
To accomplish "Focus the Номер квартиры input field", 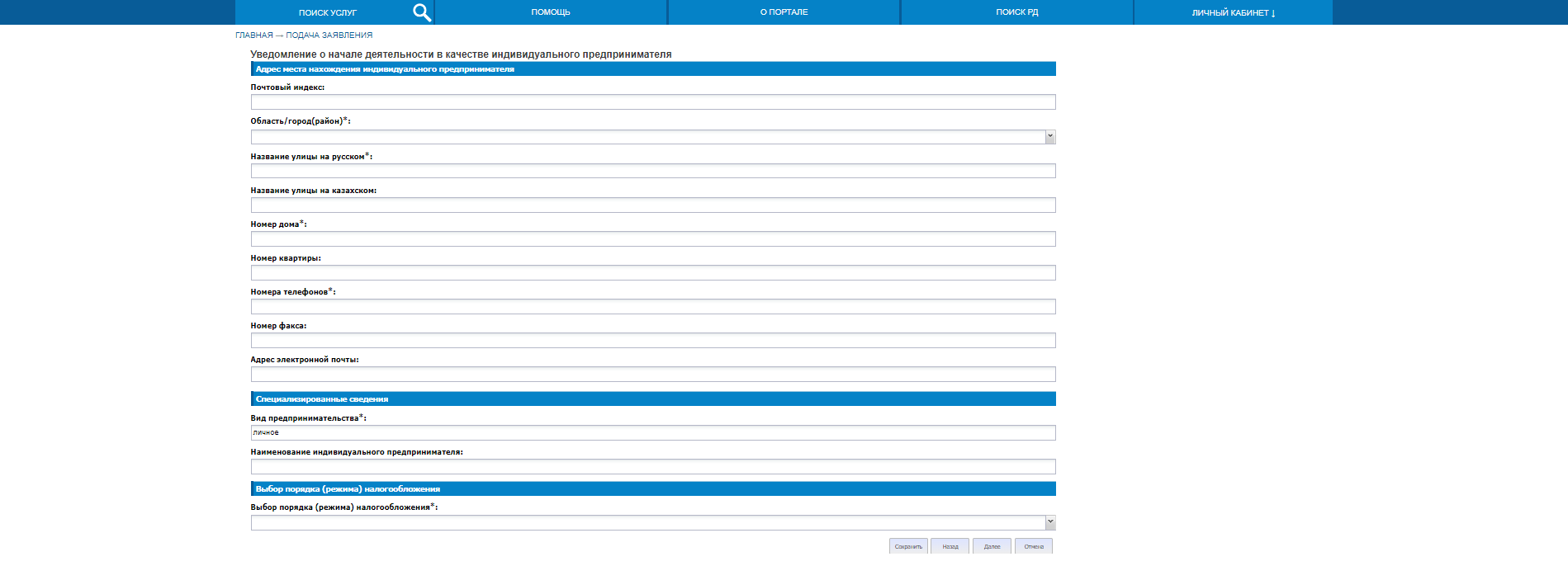I will click(x=653, y=273).
